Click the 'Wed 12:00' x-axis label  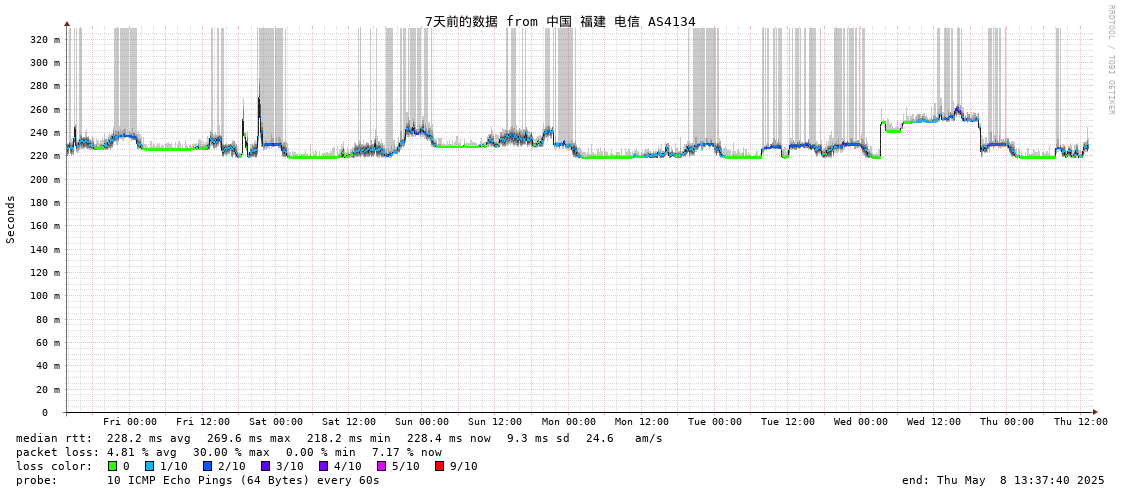(934, 422)
